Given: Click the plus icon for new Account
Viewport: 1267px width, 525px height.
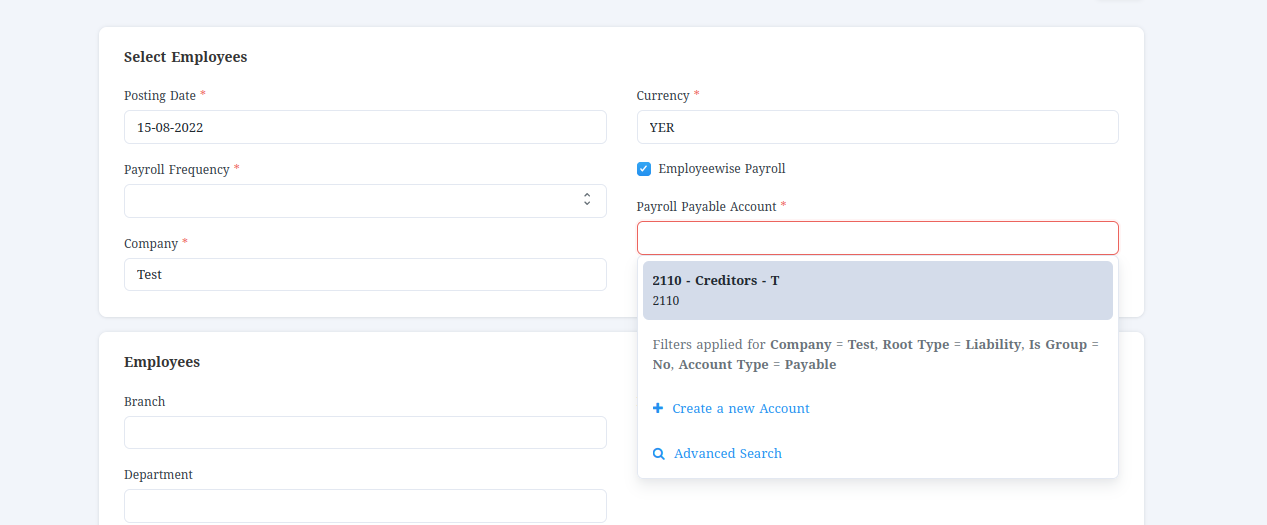Looking at the screenshot, I should [x=658, y=408].
